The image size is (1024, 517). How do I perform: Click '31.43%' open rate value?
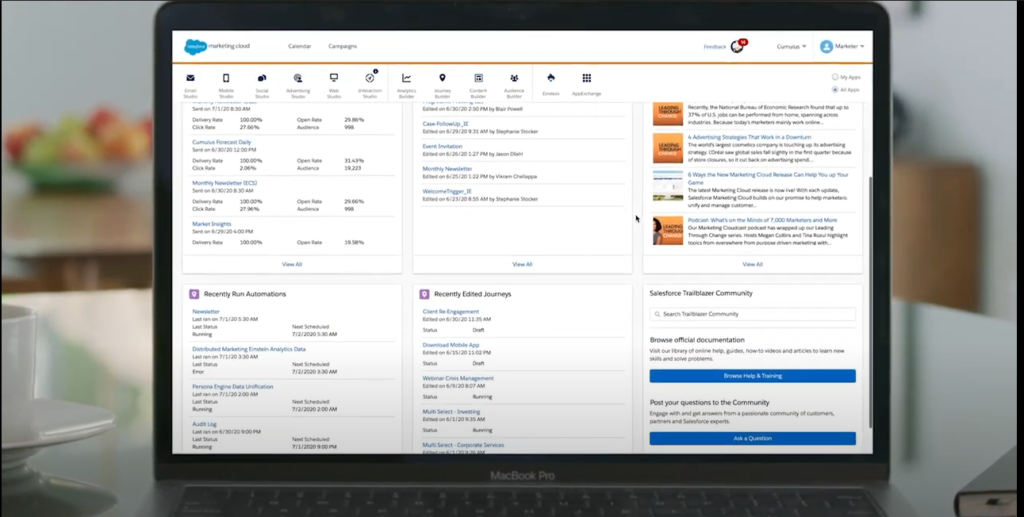tap(354, 161)
